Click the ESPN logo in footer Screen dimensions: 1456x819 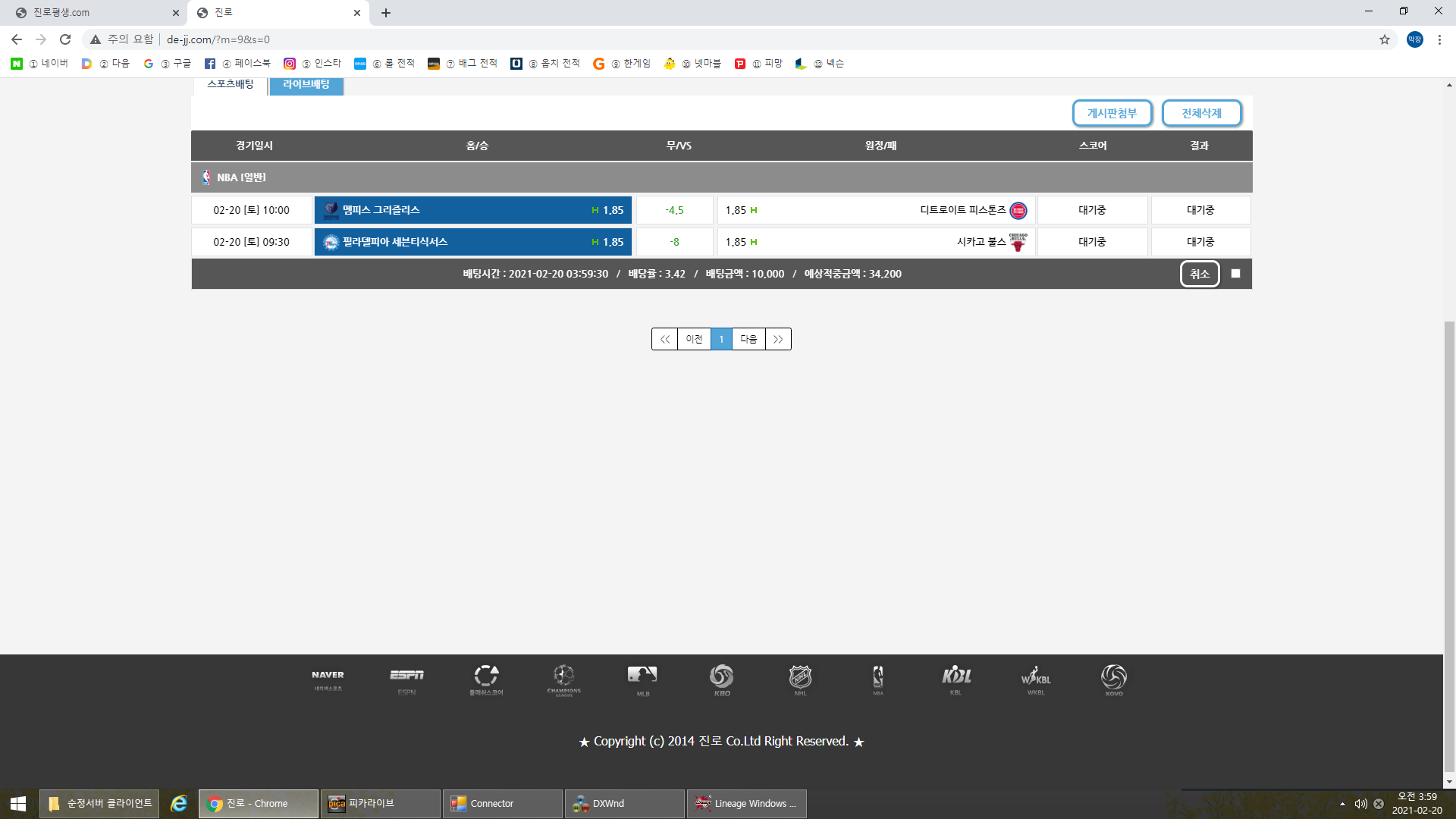(406, 679)
